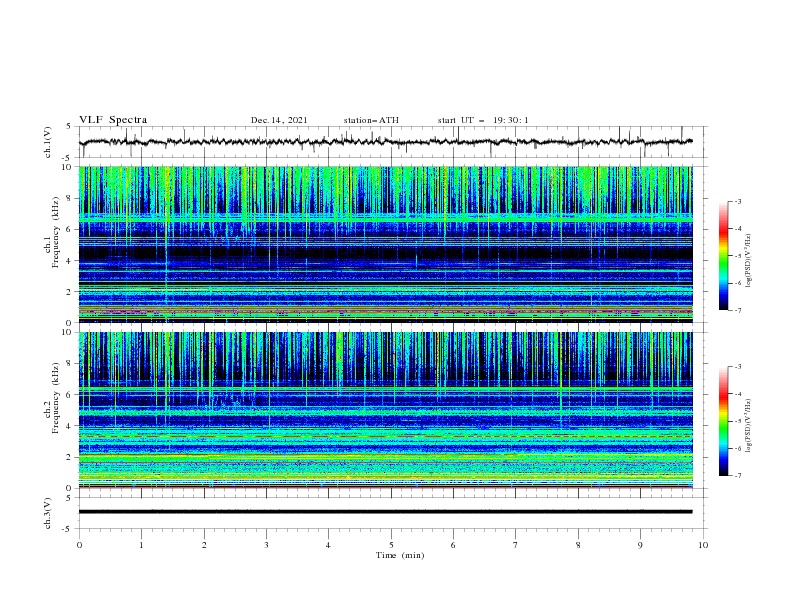Click the ch.2 colorbar 'log(PSD)(V²/Hz)' label

(749, 425)
